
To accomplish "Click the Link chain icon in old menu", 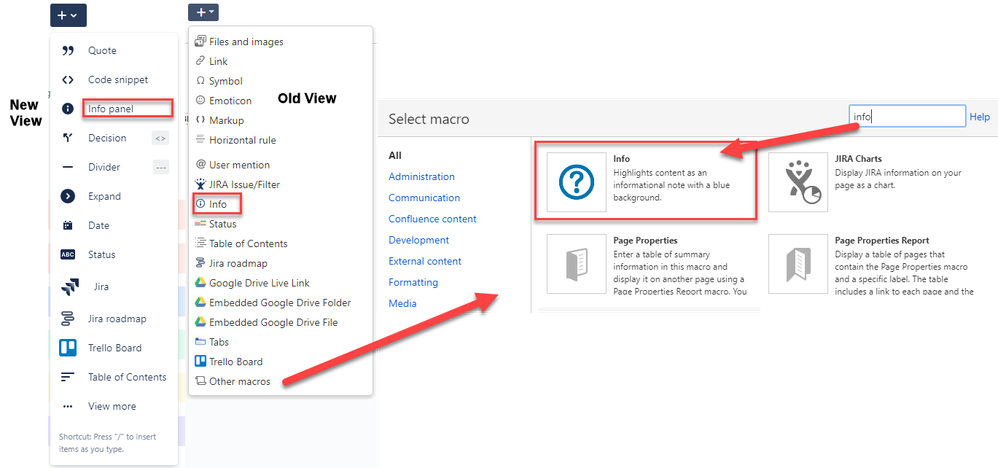I will 200,62.
